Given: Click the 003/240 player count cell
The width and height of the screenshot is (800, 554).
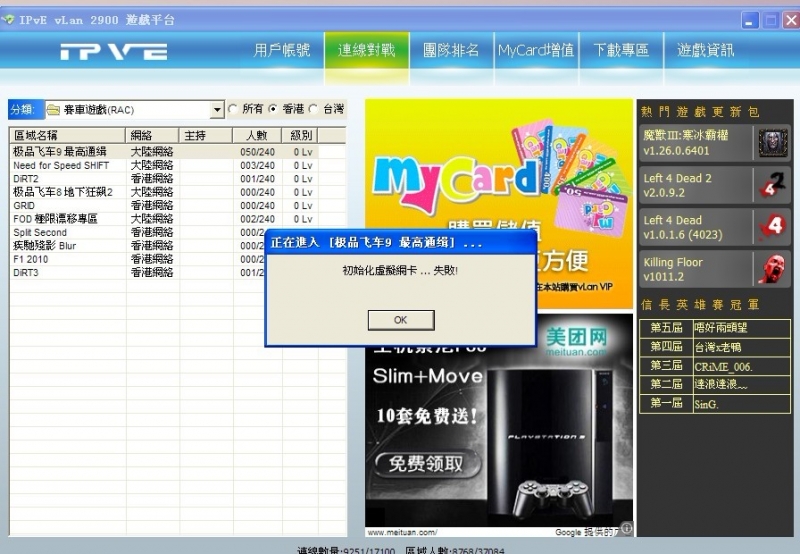Looking at the screenshot, I should point(257,165).
